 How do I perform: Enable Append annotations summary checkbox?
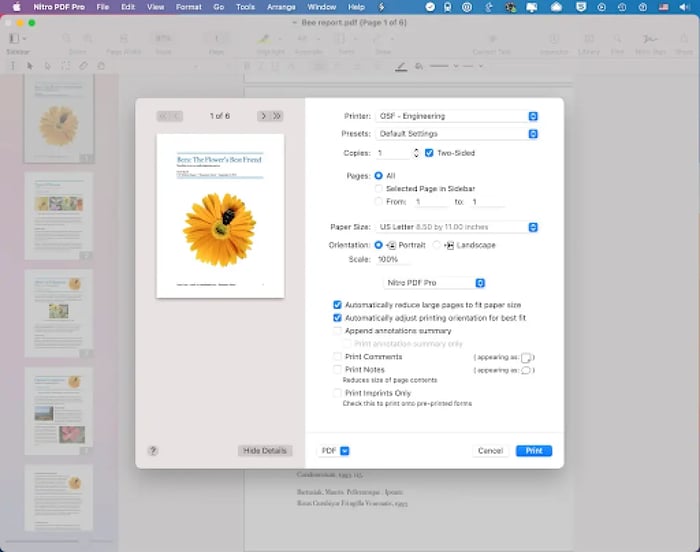click(x=338, y=331)
